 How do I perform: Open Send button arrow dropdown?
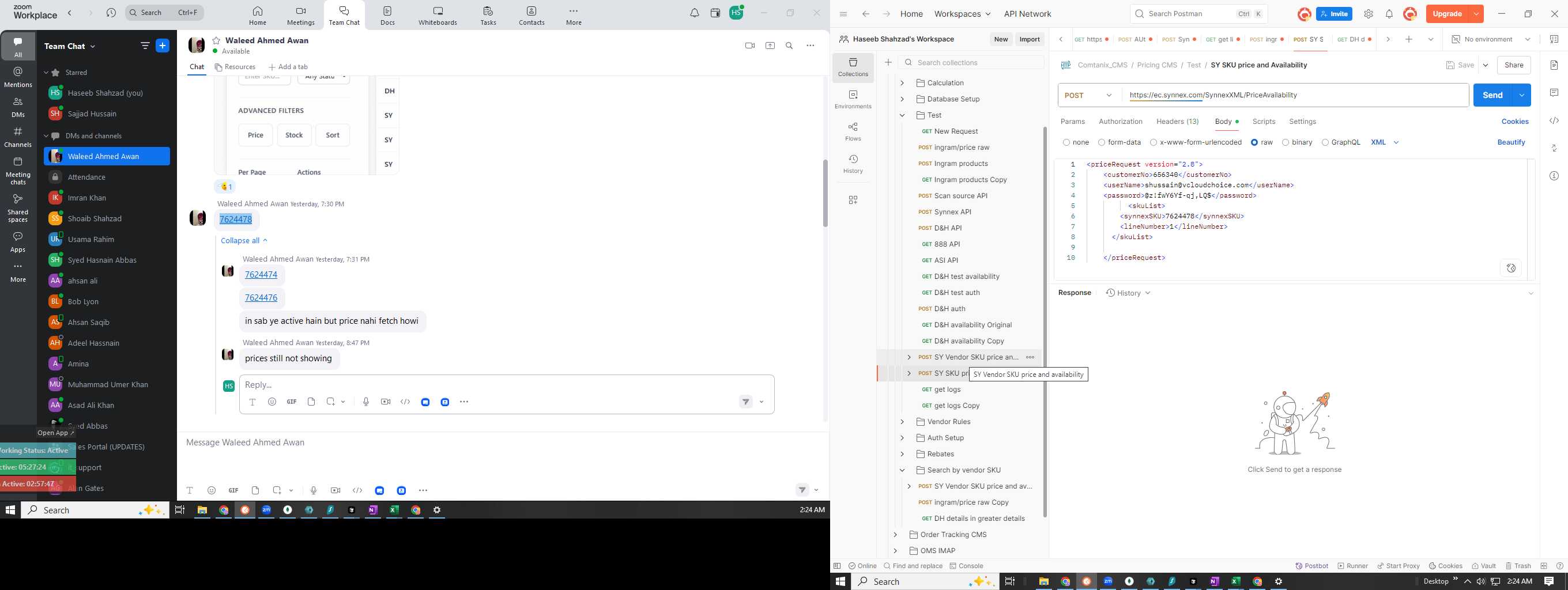[1522, 95]
